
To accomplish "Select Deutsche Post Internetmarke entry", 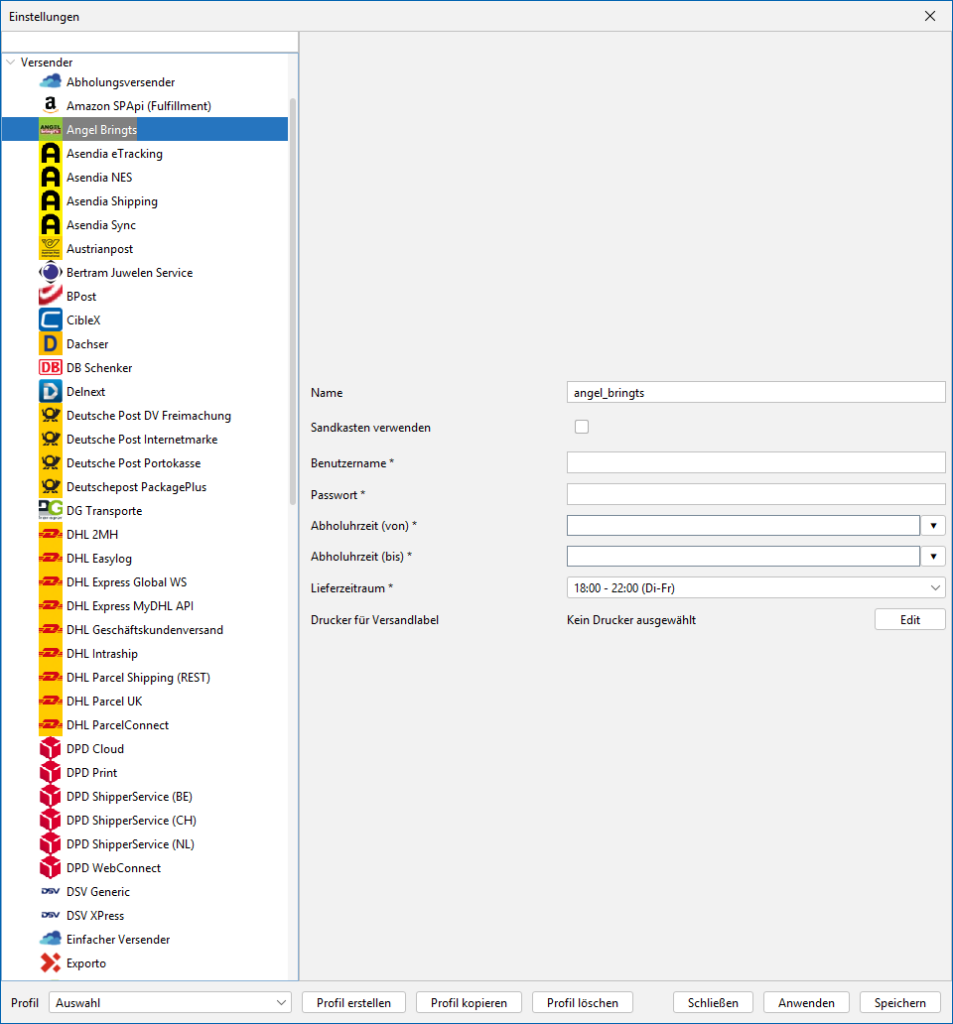I will pos(141,440).
